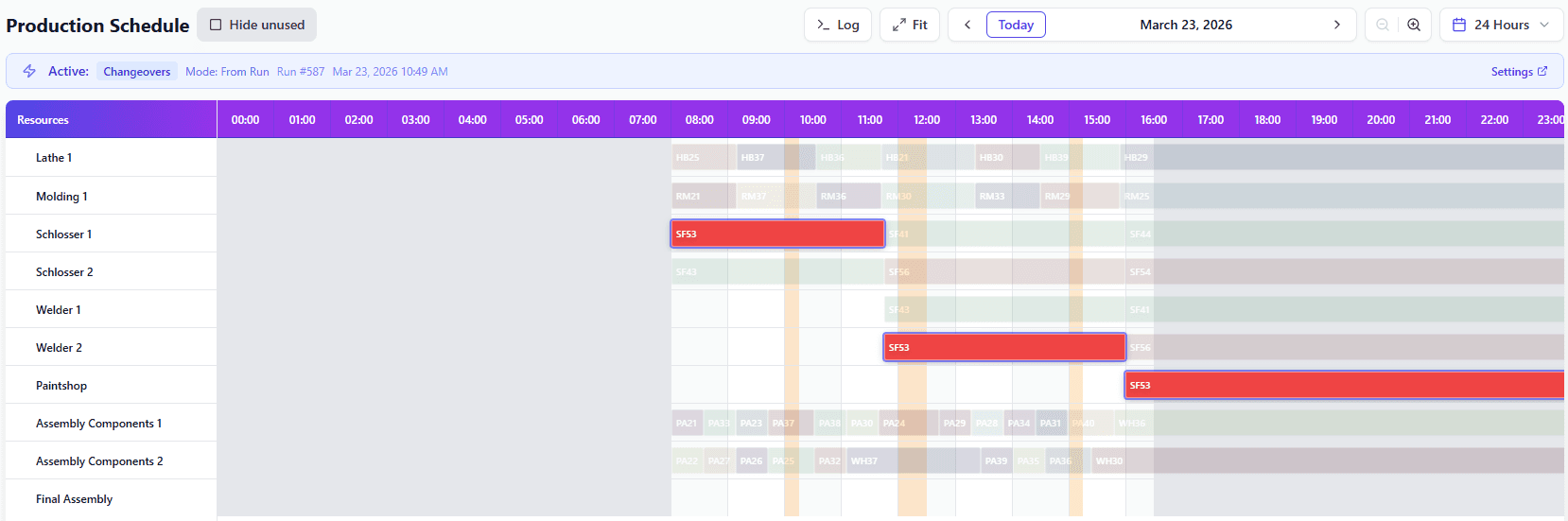The image size is (1568, 521).
Task: Click the Resources column header
Action: click(x=44, y=120)
